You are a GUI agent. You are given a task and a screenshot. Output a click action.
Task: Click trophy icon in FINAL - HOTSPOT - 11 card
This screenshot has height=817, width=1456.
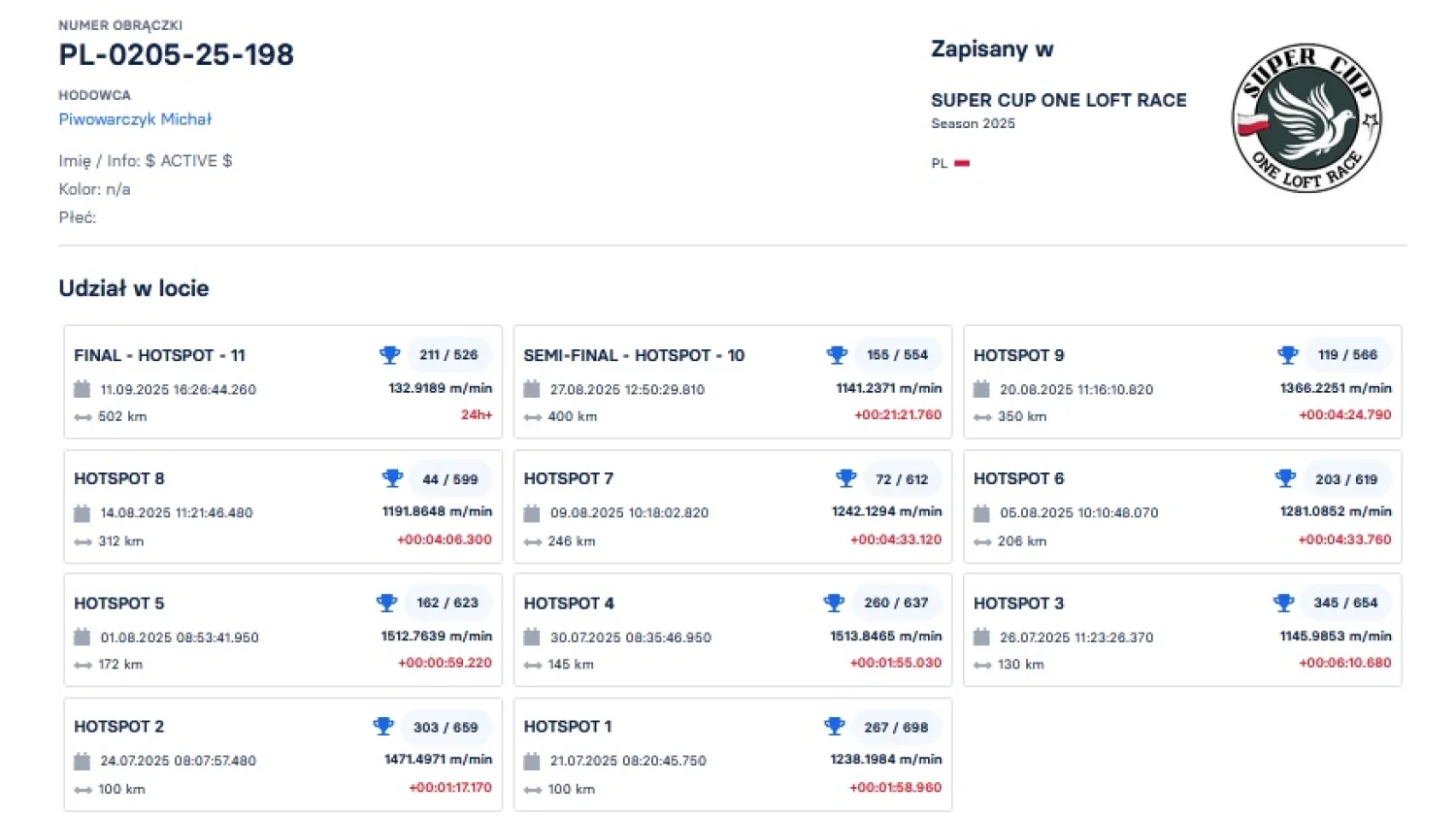pos(389,355)
